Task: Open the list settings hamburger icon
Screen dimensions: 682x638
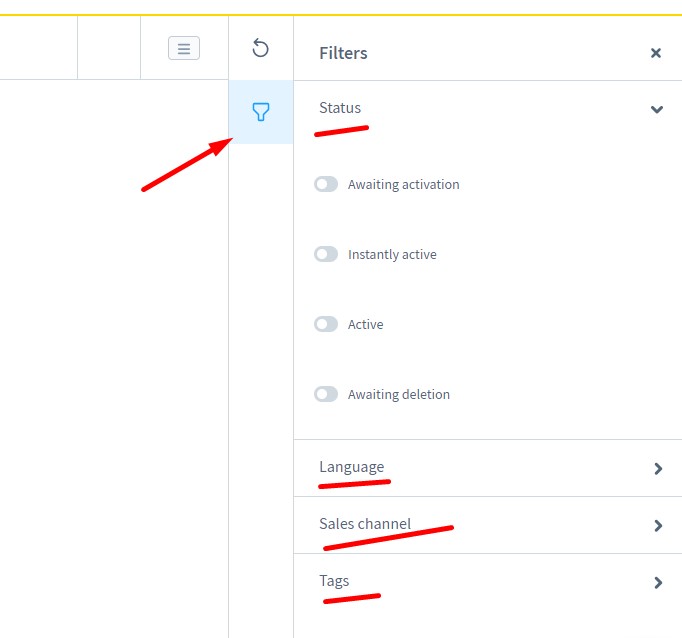Action: click(184, 48)
